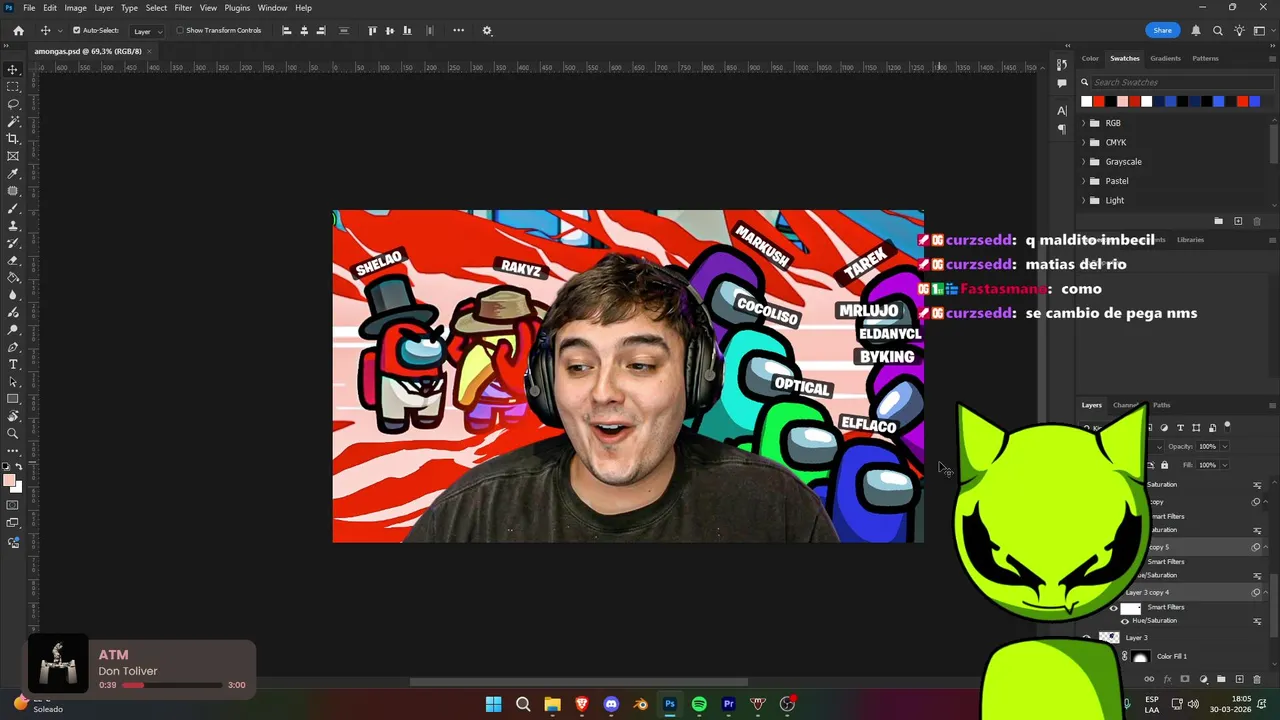Screen dimensions: 1280x720
Task: Open more options (three dots) in options bar
Action: tap(458, 30)
